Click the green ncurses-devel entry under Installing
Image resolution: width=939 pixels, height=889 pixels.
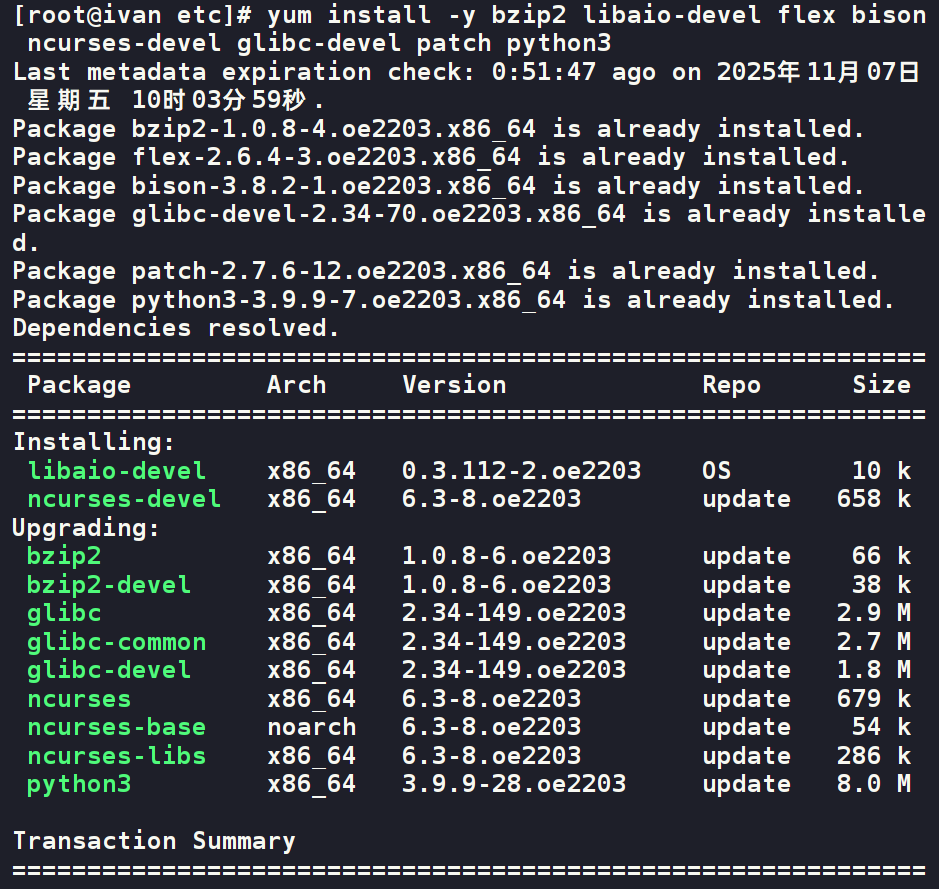[x=124, y=499]
